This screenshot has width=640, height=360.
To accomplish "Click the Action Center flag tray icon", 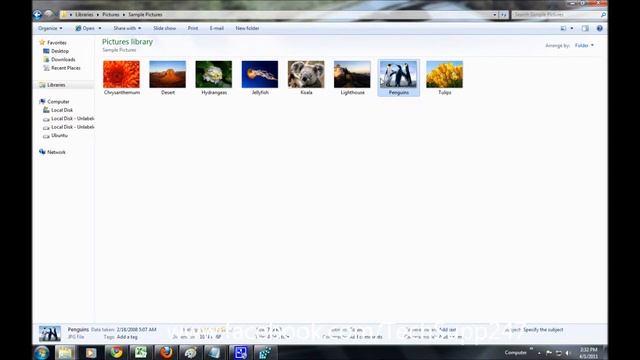I will tap(549, 353).
